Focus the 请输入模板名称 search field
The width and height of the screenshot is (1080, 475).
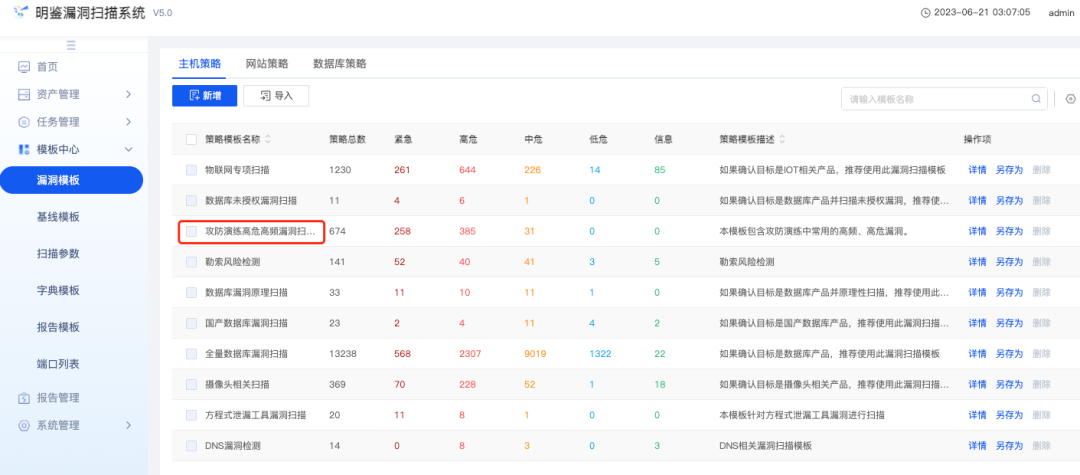935,99
